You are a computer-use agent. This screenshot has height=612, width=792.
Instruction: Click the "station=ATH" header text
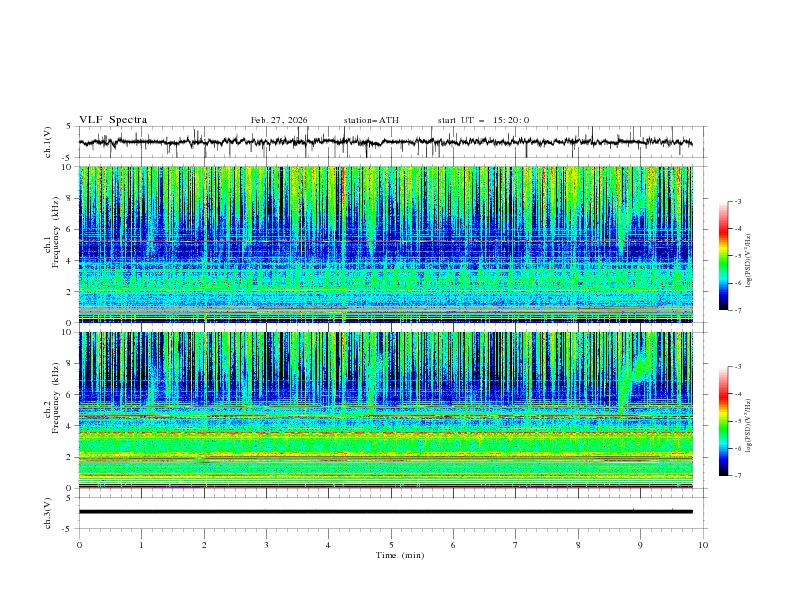coord(371,120)
